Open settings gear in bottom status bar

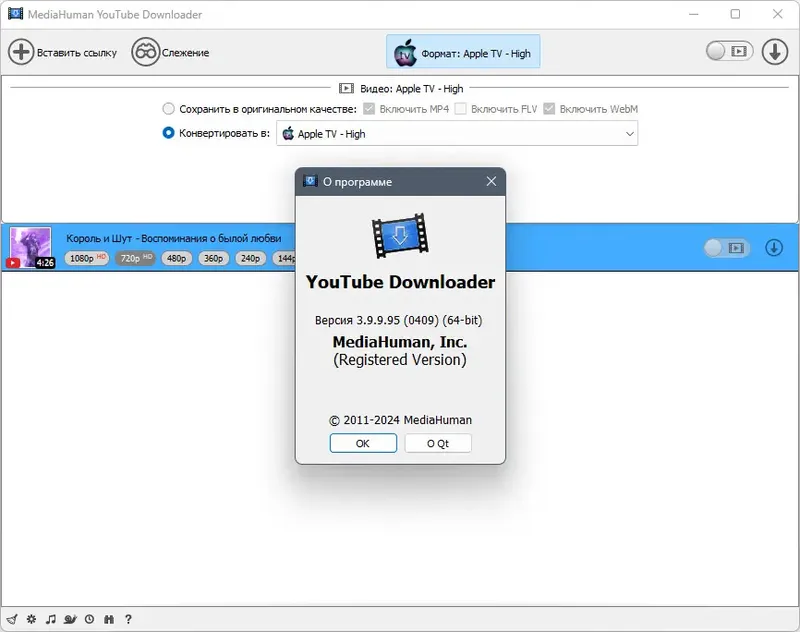pos(31,619)
